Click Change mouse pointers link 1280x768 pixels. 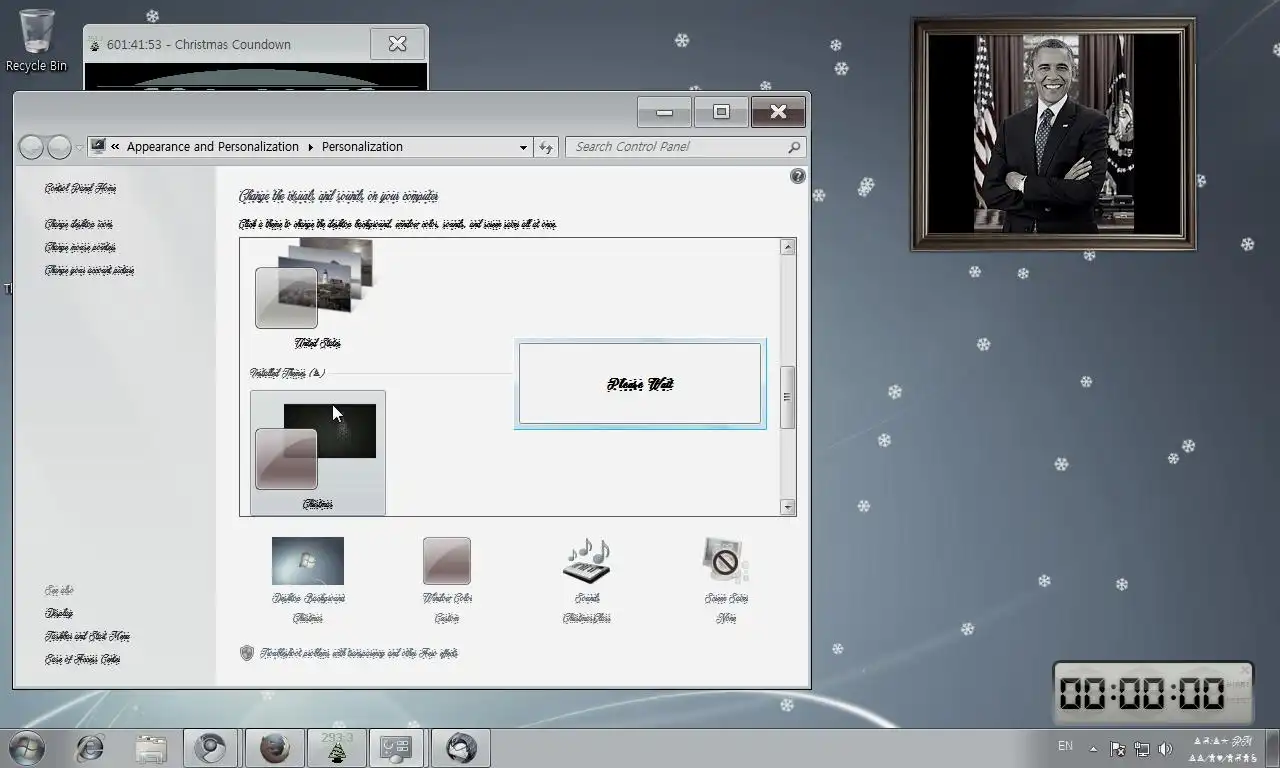[80, 247]
